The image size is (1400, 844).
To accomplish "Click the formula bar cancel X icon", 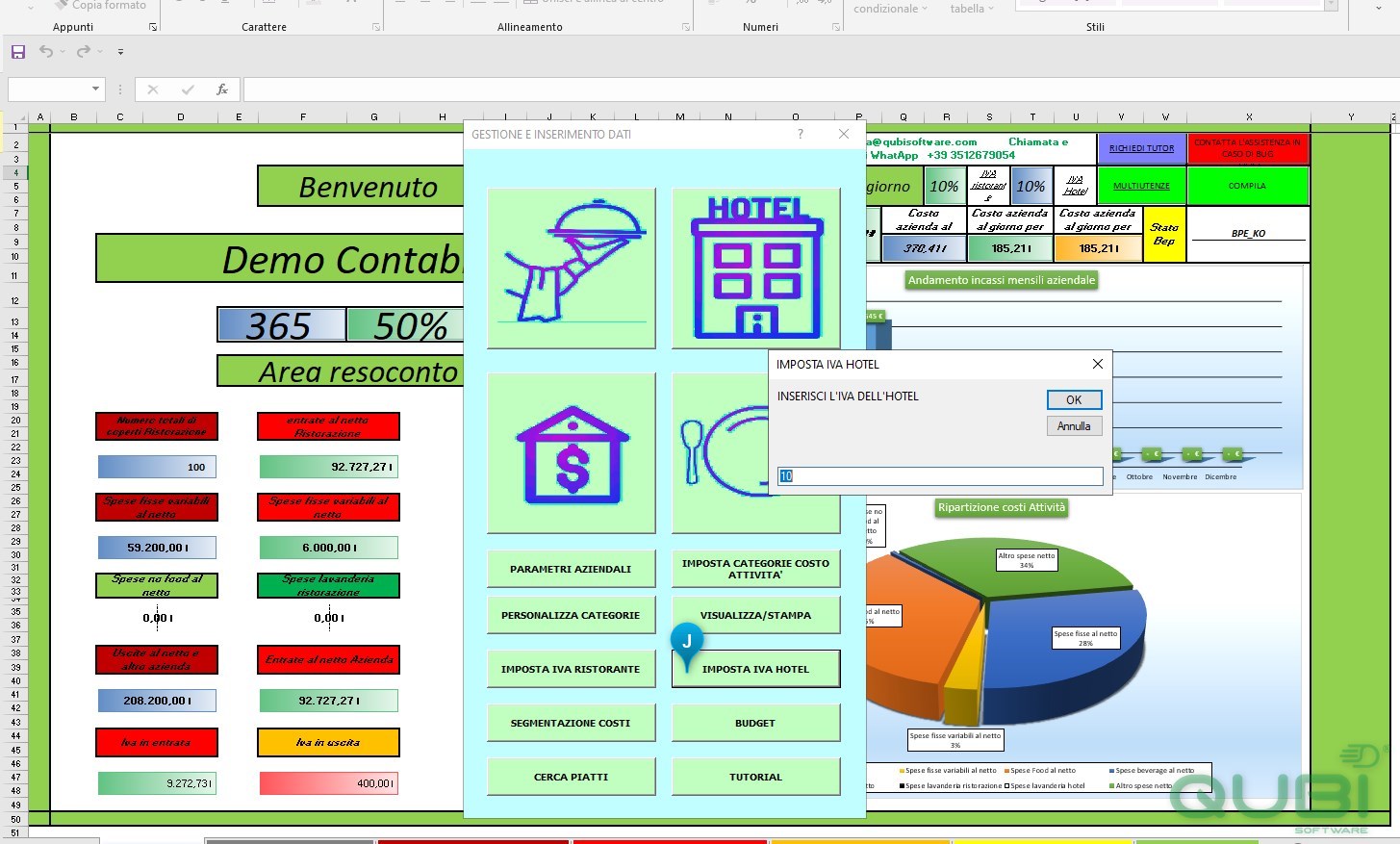I will pos(153,90).
